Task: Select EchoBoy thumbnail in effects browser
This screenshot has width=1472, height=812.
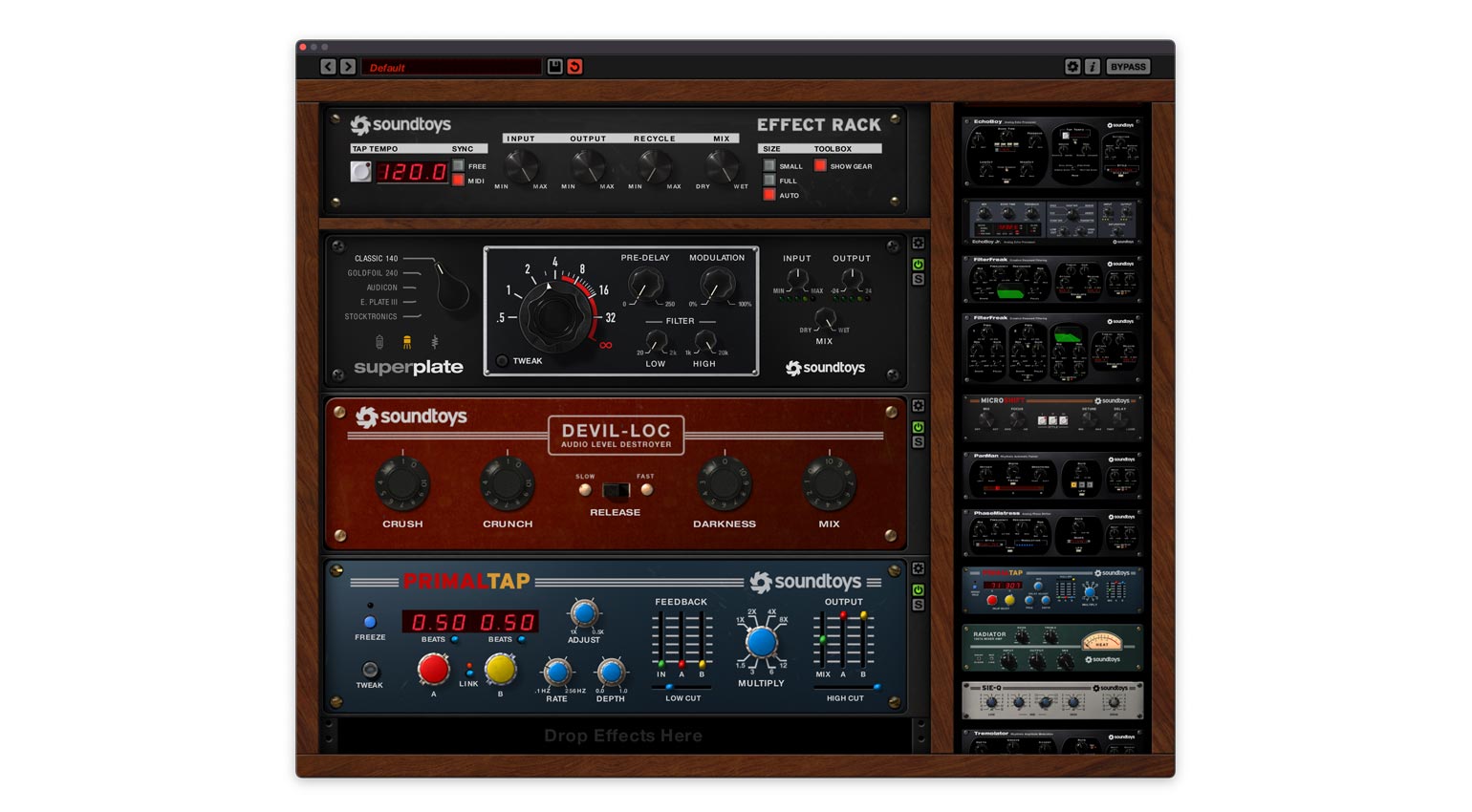Action: point(1052,153)
